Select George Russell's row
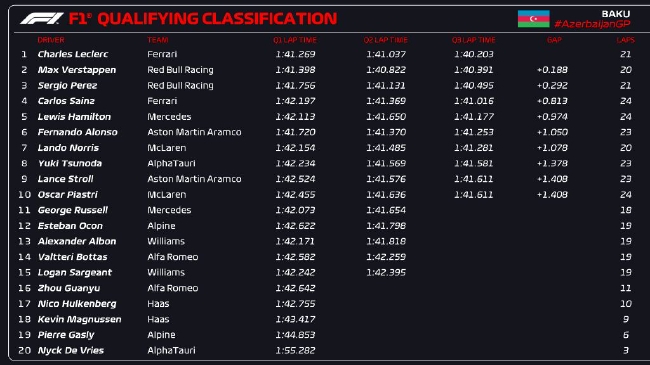 (x=325, y=210)
